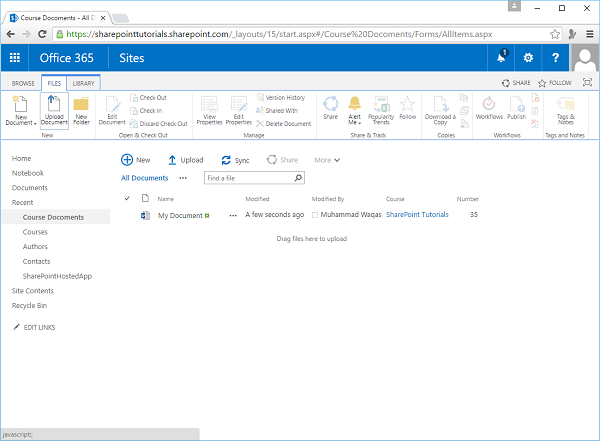Viewport: 600px width, 441px height.
Task: Expand the More dropdown menu
Action: [327, 160]
